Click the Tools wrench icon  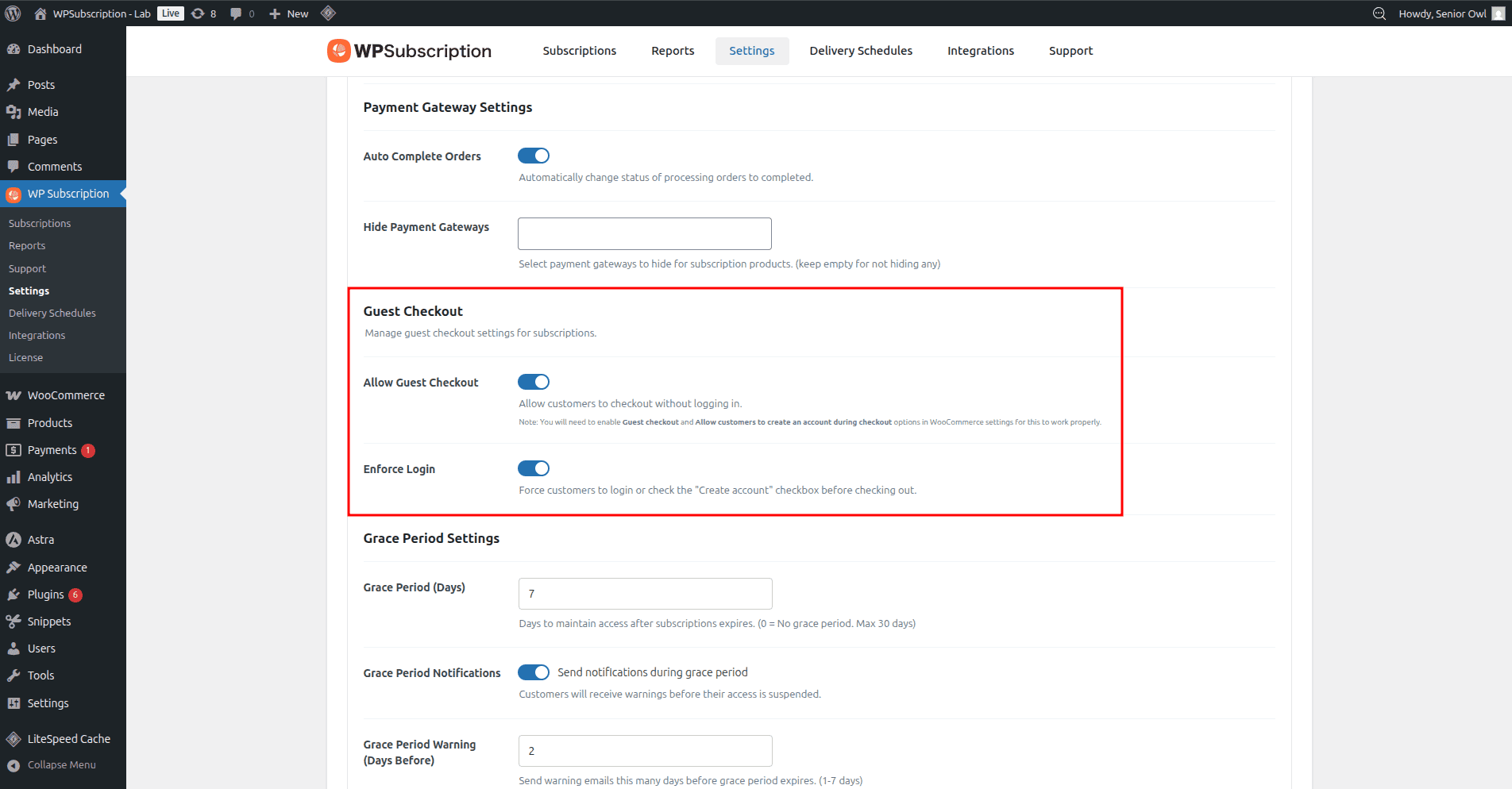(x=13, y=675)
